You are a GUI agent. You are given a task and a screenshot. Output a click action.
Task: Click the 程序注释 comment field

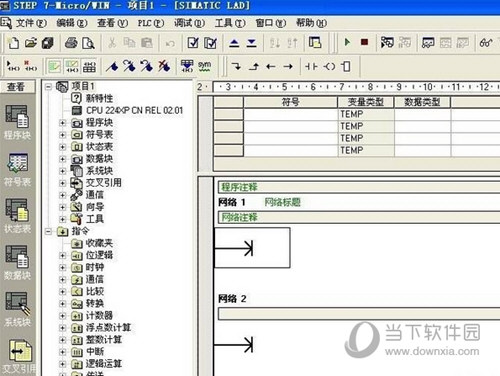point(359,187)
